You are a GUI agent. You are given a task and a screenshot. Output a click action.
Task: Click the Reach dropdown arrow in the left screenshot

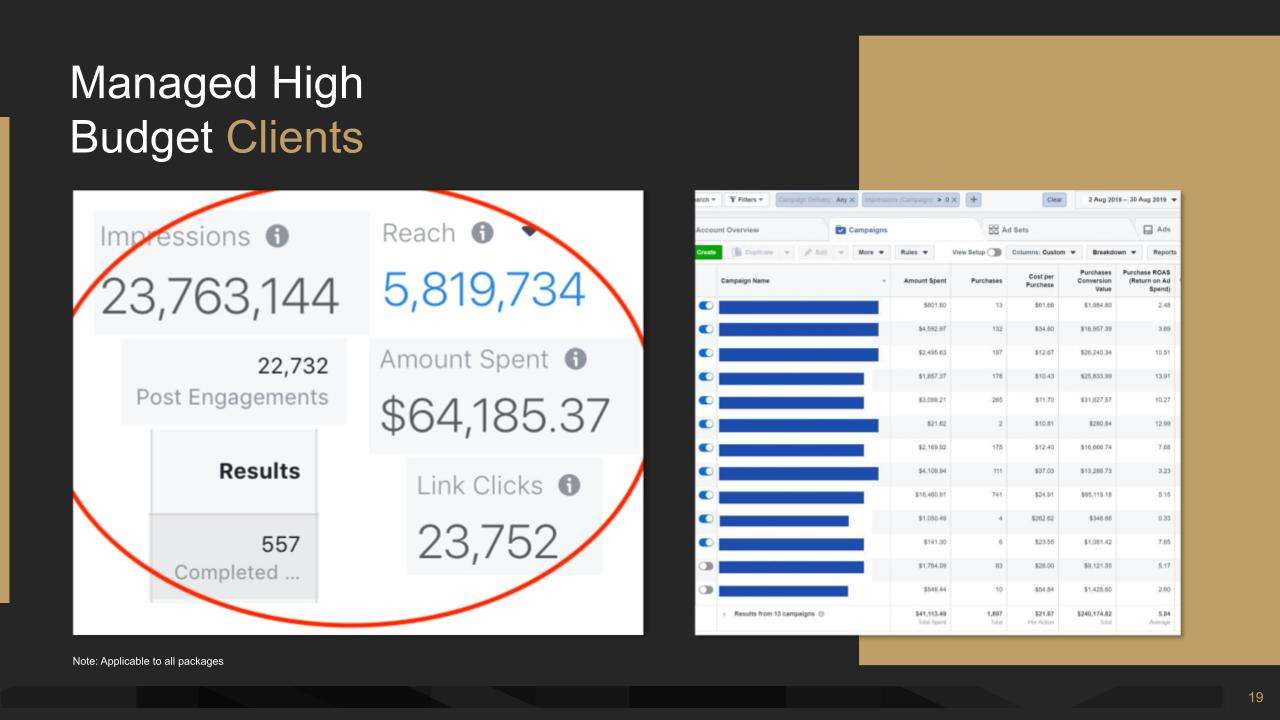point(530,231)
